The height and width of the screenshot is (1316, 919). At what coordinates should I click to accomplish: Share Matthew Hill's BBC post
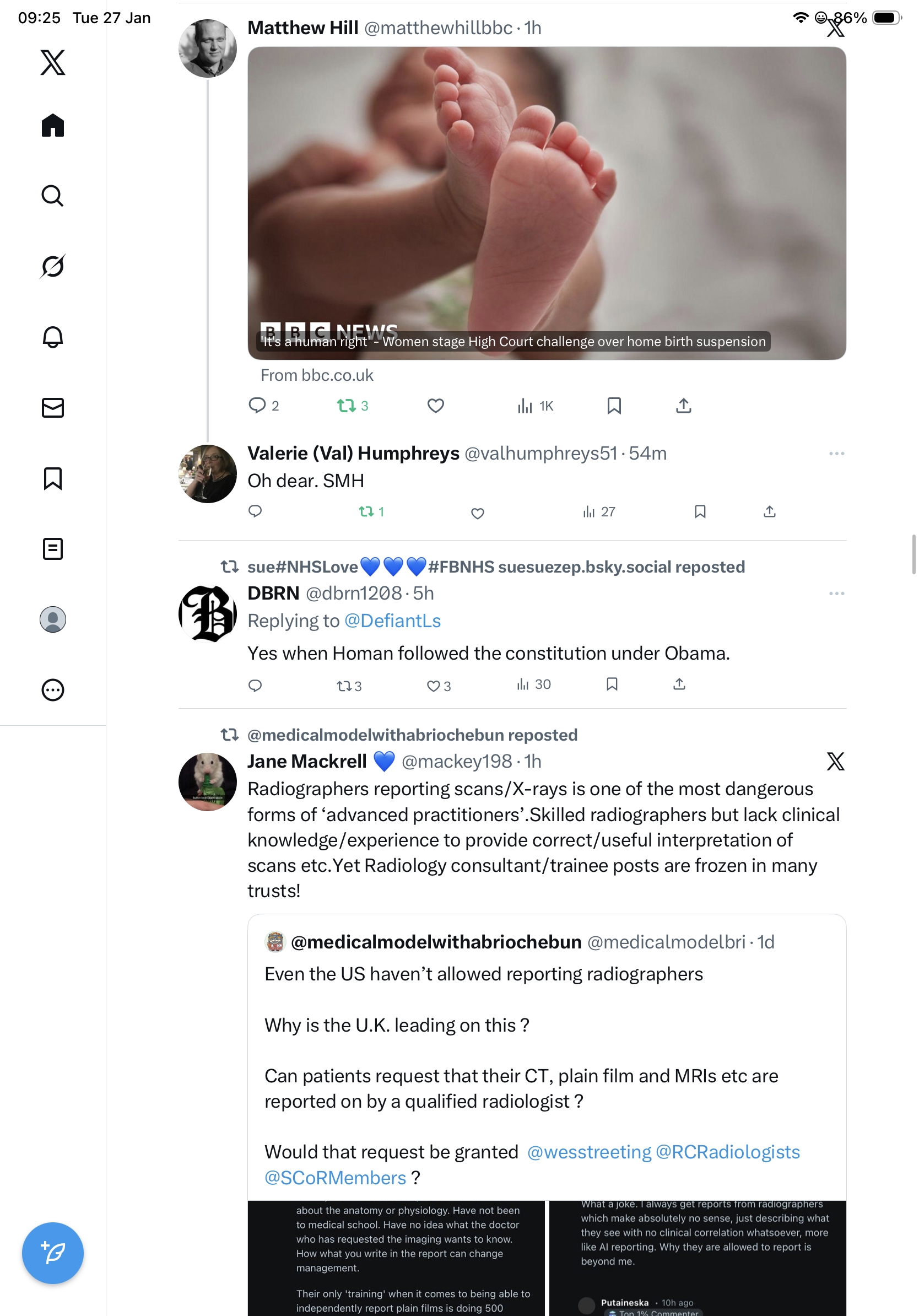pyautogui.click(x=684, y=406)
